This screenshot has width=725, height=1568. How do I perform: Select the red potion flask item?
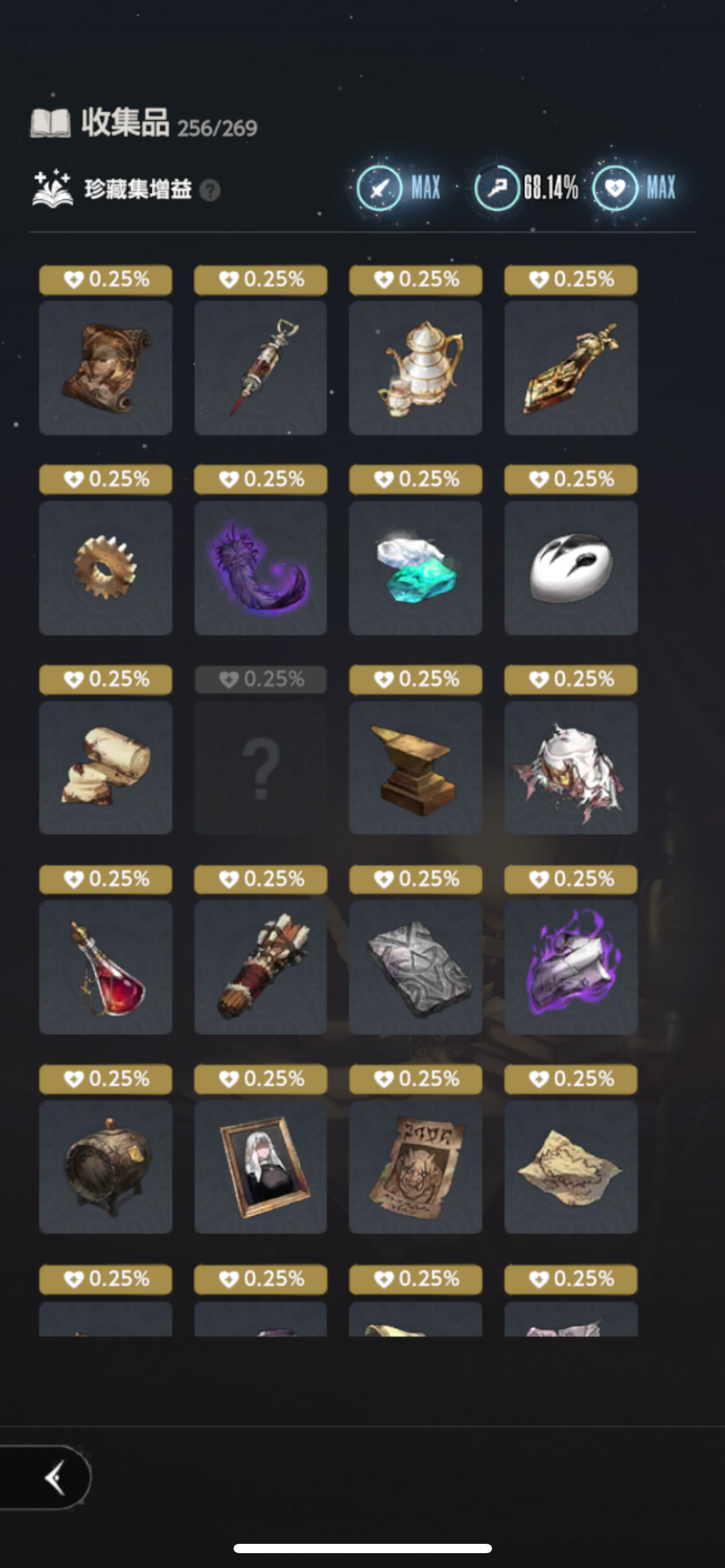[105, 967]
